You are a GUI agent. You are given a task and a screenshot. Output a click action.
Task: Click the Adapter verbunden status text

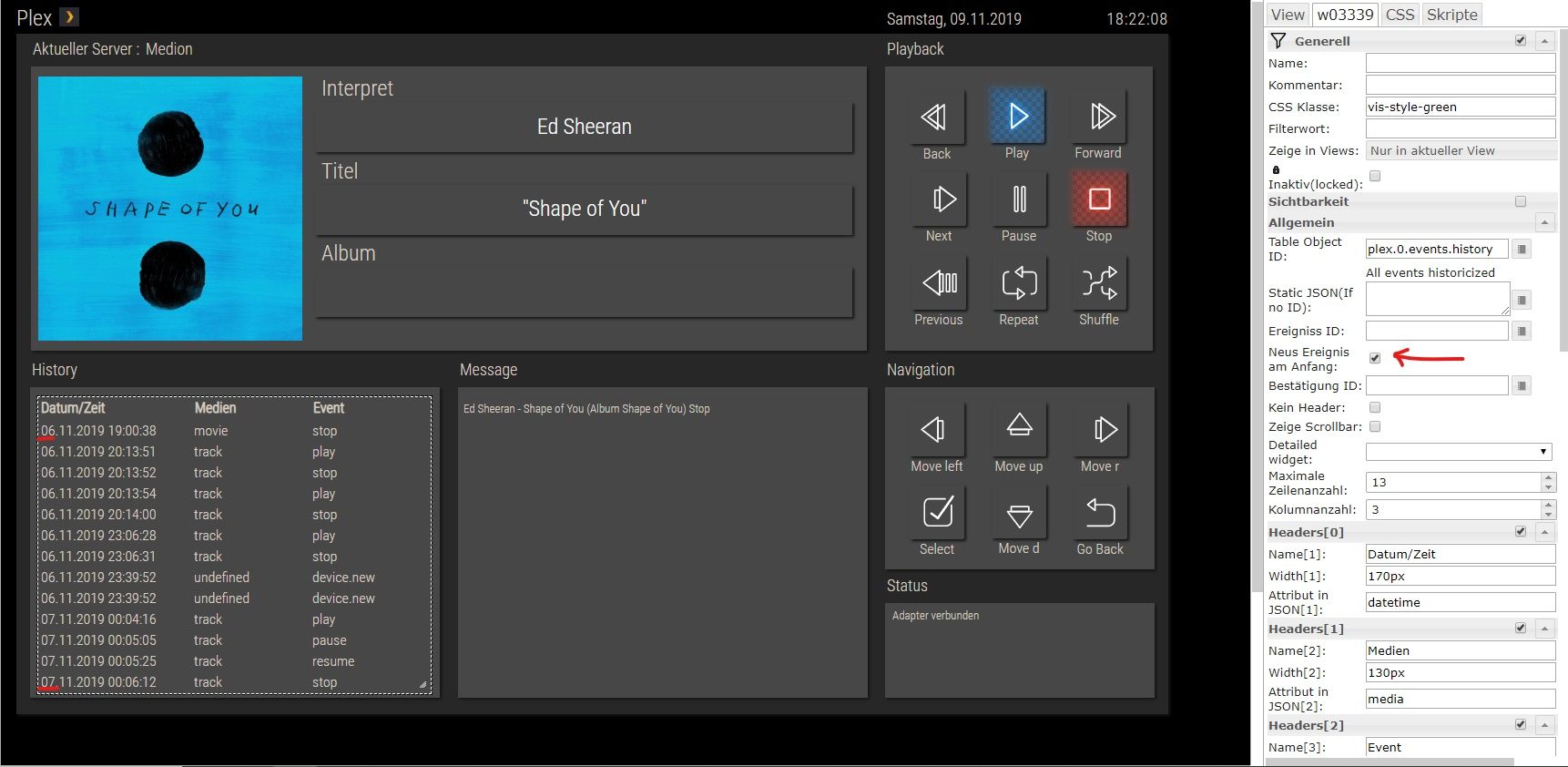point(935,616)
